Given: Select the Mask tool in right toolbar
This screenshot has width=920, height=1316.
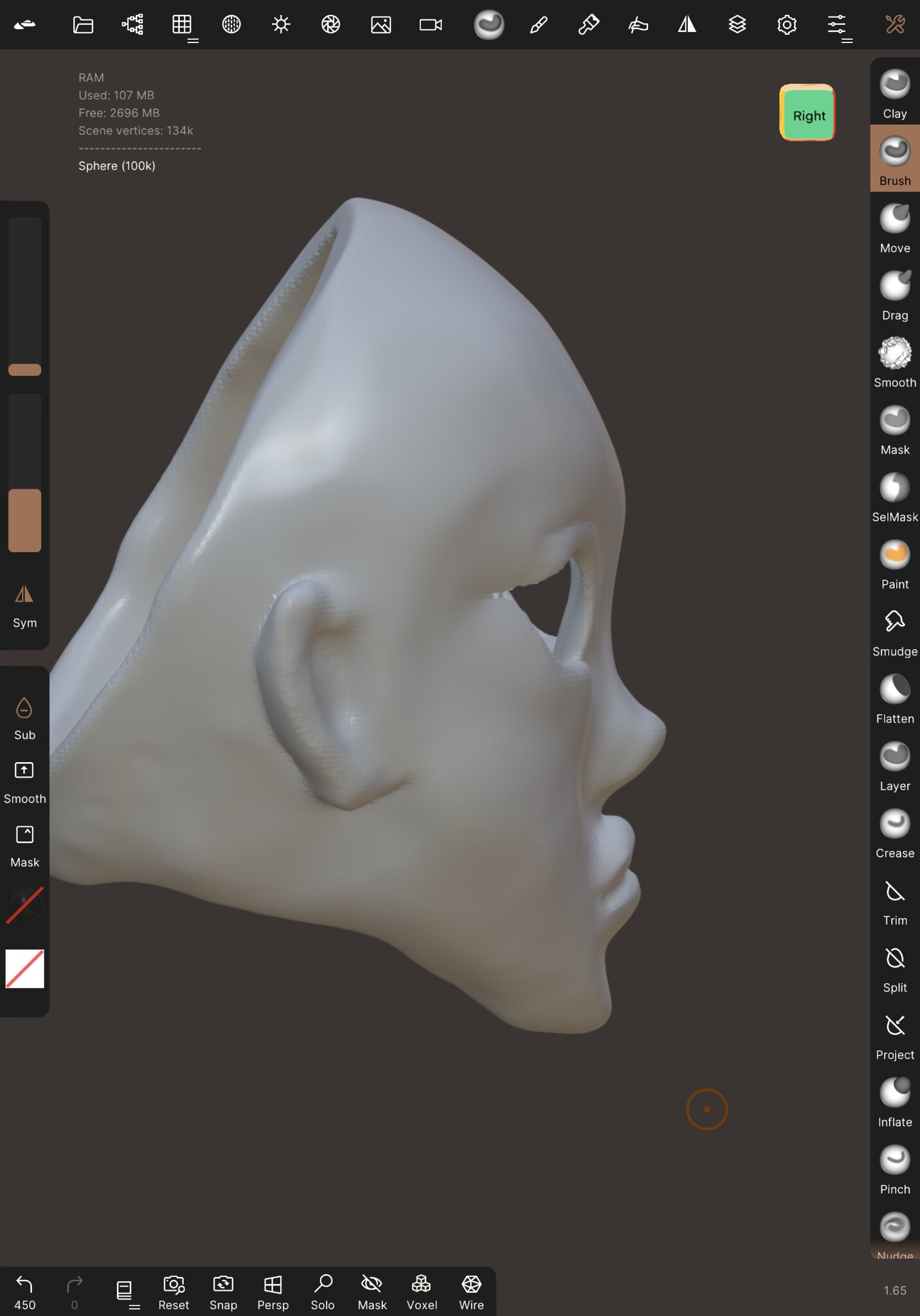Looking at the screenshot, I should tap(895, 429).
